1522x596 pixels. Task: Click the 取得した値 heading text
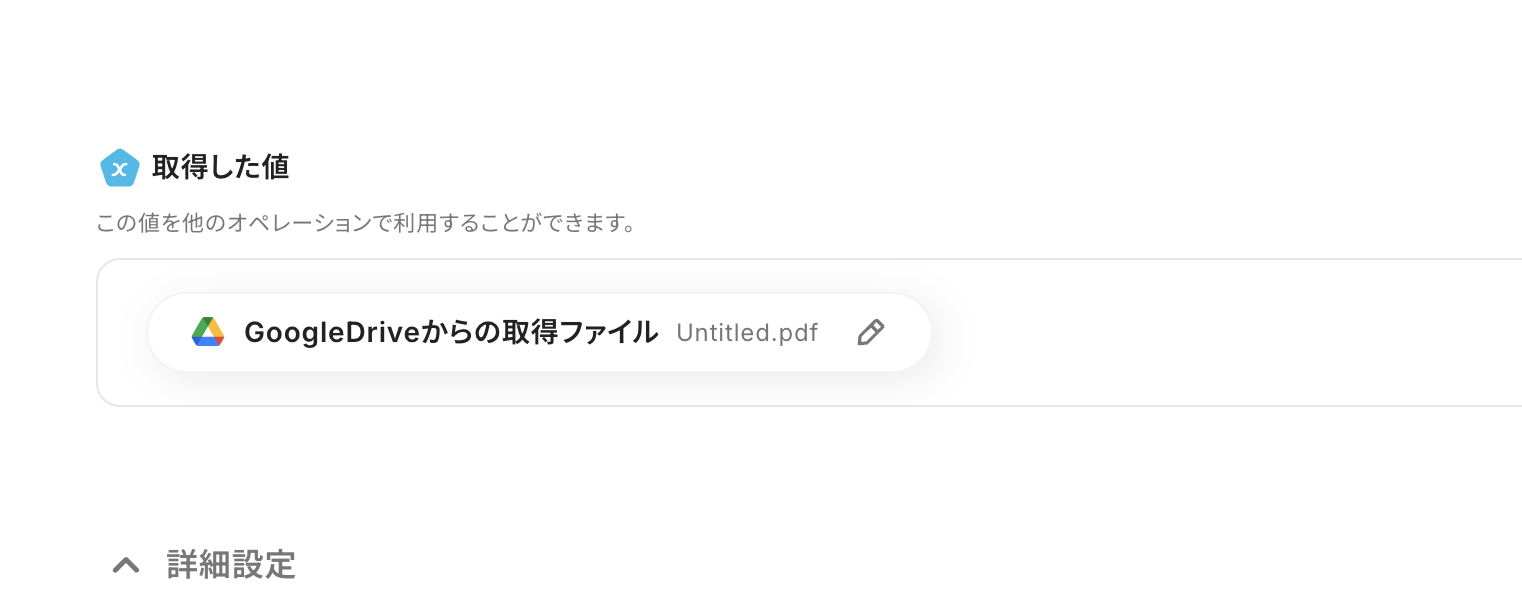(x=220, y=167)
